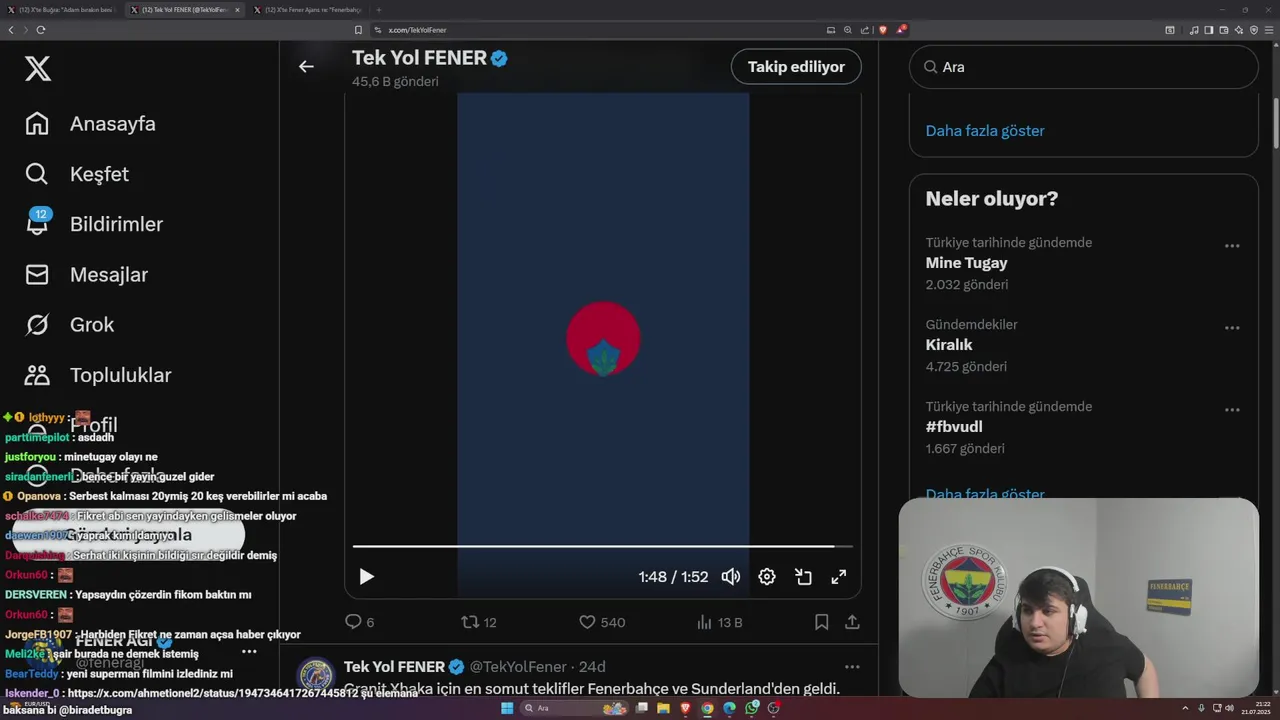Viewport: 1280px width, 720px height.
Task: Like the post with 540 likes
Action: click(602, 622)
